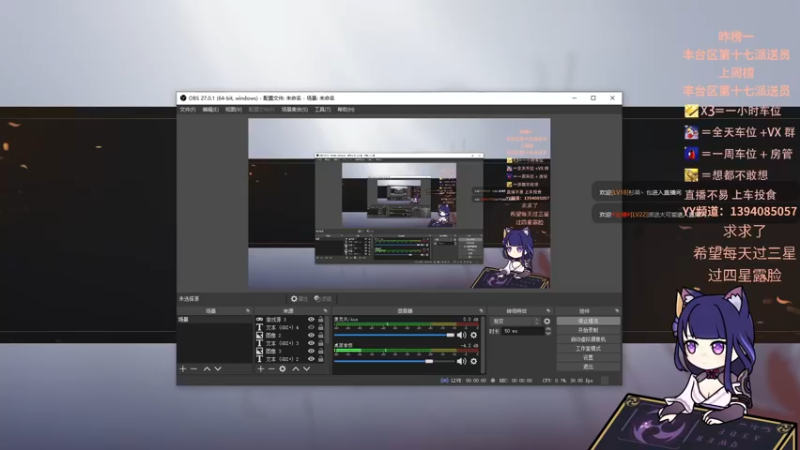The image size is (800, 450).
Task: Open 设置 settings button in Controls
Action: point(588,358)
